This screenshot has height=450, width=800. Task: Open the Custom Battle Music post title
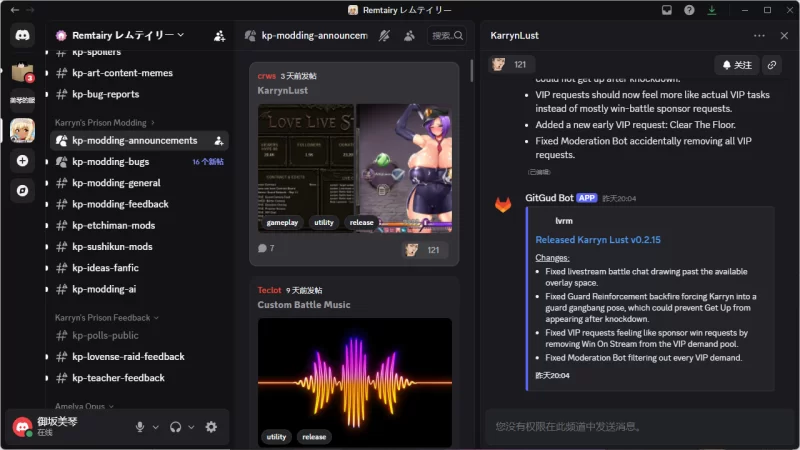[x=304, y=305]
